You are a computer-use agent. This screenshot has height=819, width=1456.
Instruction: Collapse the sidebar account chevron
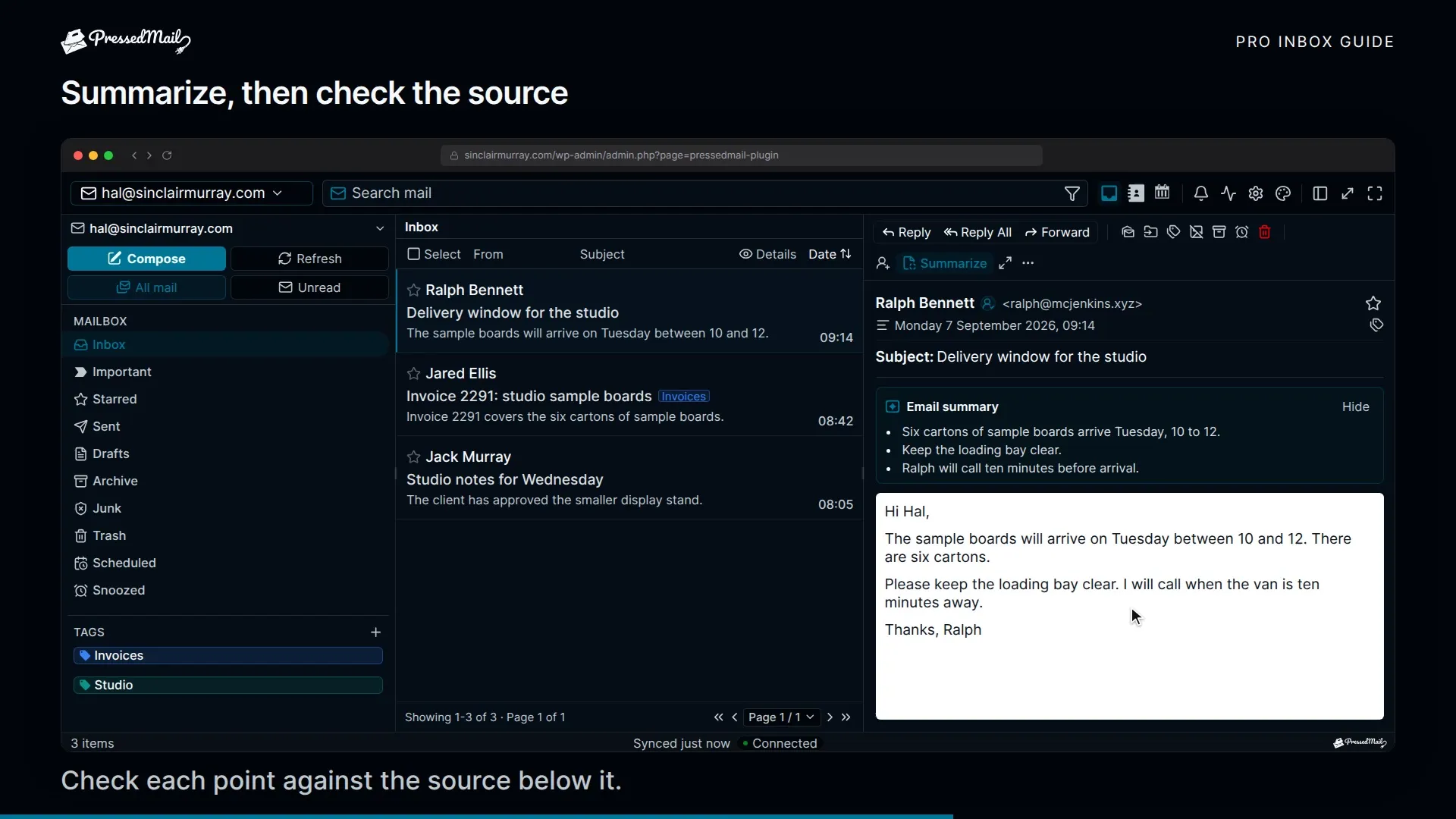point(380,228)
